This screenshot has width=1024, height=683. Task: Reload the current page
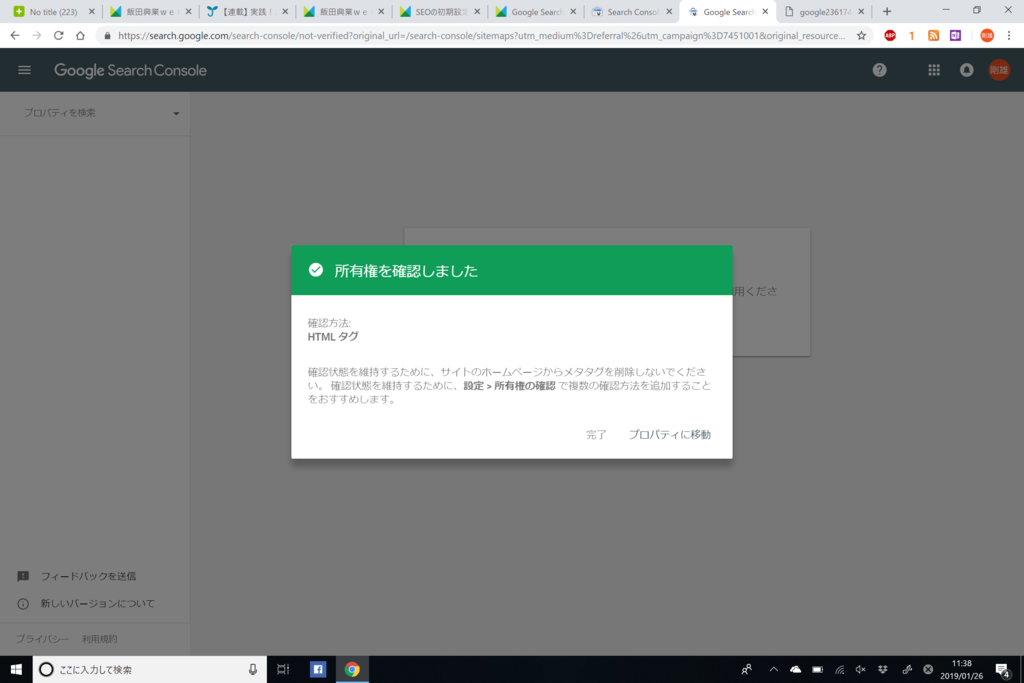click(59, 35)
